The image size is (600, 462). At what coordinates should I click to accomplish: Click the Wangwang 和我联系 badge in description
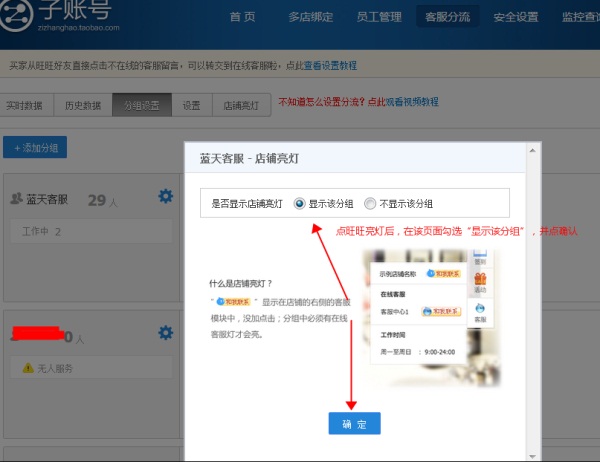pyautogui.click(x=233, y=302)
